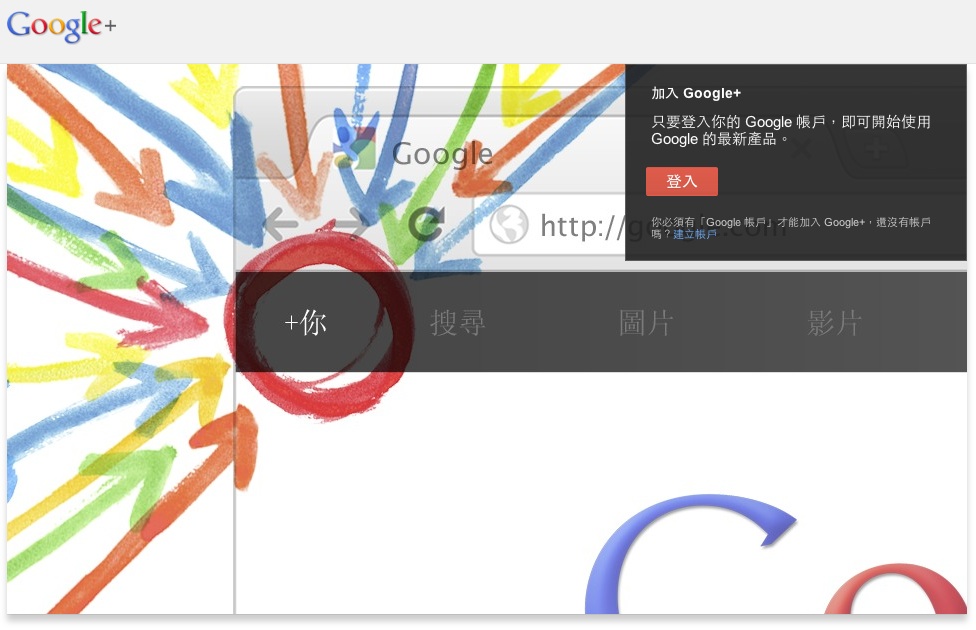The height and width of the screenshot is (630, 976).
Task: Switch to the 圖片 tab
Action: [x=645, y=322]
